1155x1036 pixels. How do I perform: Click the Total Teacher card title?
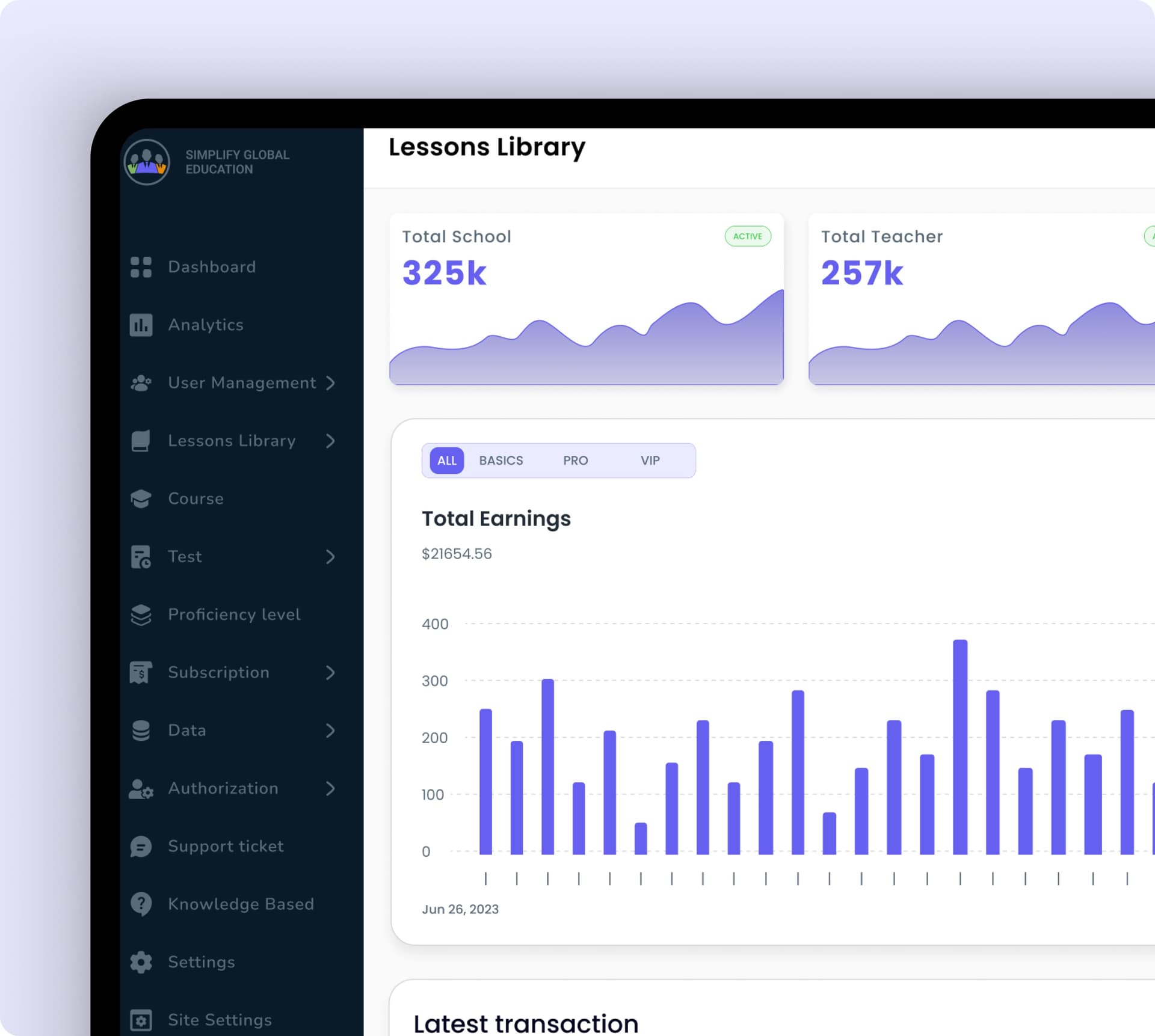[882, 236]
